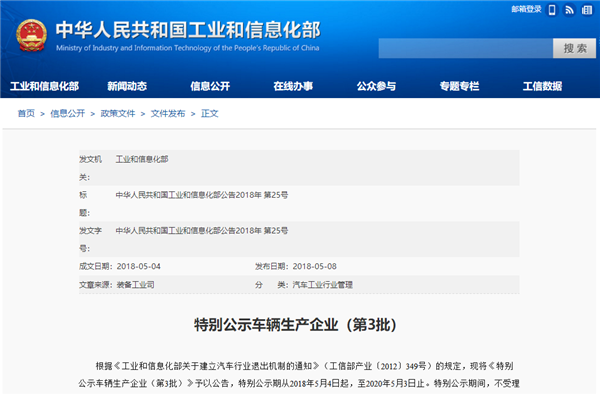Screen dimensions: 600x395
Task: Click the issuing agency 工业和信息化部 link
Action: (x=142, y=159)
